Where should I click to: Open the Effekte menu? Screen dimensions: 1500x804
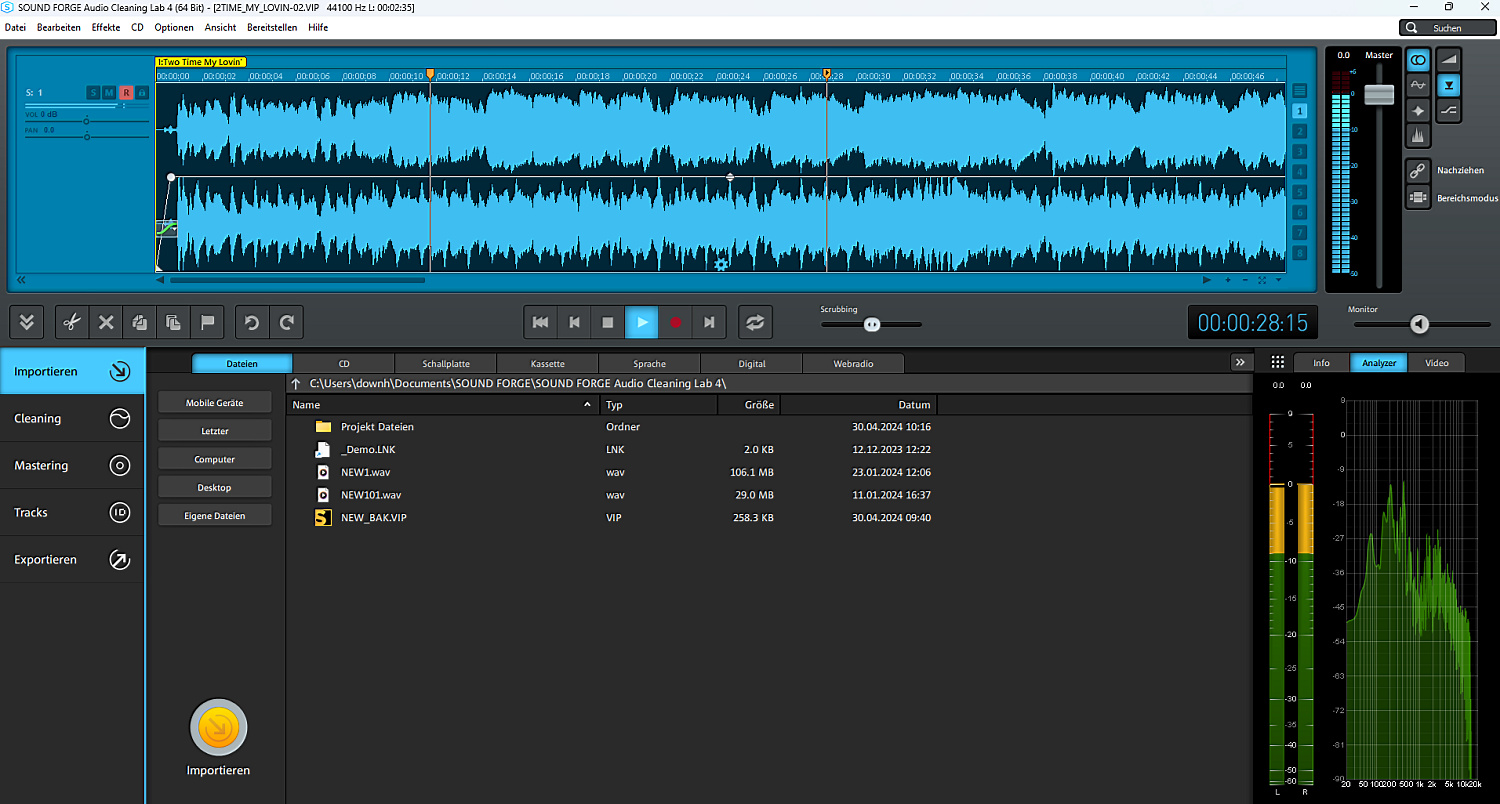pos(105,27)
